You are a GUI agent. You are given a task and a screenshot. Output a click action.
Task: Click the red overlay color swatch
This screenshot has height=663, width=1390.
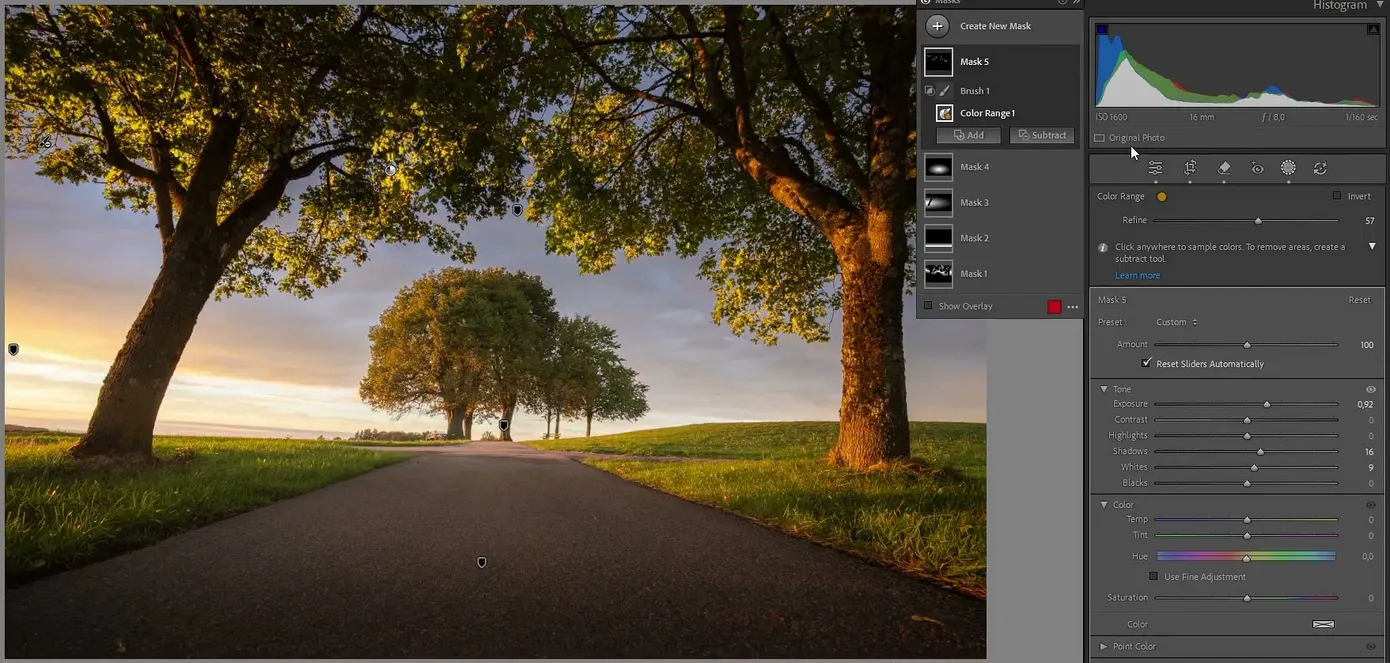[x=1054, y=307]
